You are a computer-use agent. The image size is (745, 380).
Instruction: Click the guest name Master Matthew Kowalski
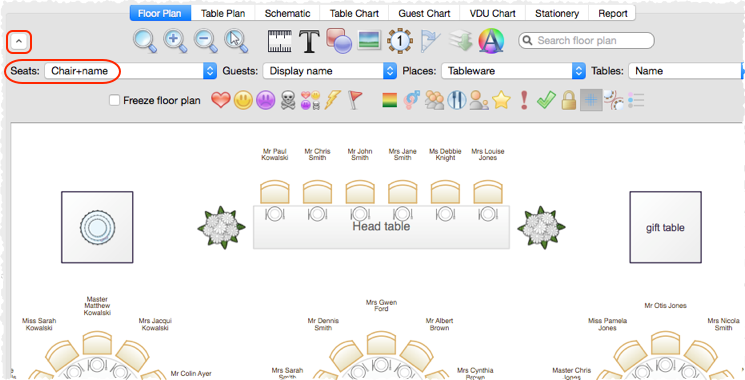[x=97, y=306]
